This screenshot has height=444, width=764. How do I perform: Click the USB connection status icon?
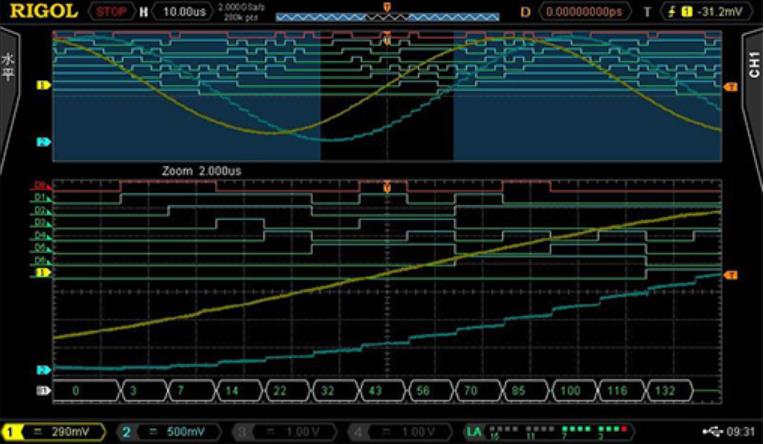712,431
